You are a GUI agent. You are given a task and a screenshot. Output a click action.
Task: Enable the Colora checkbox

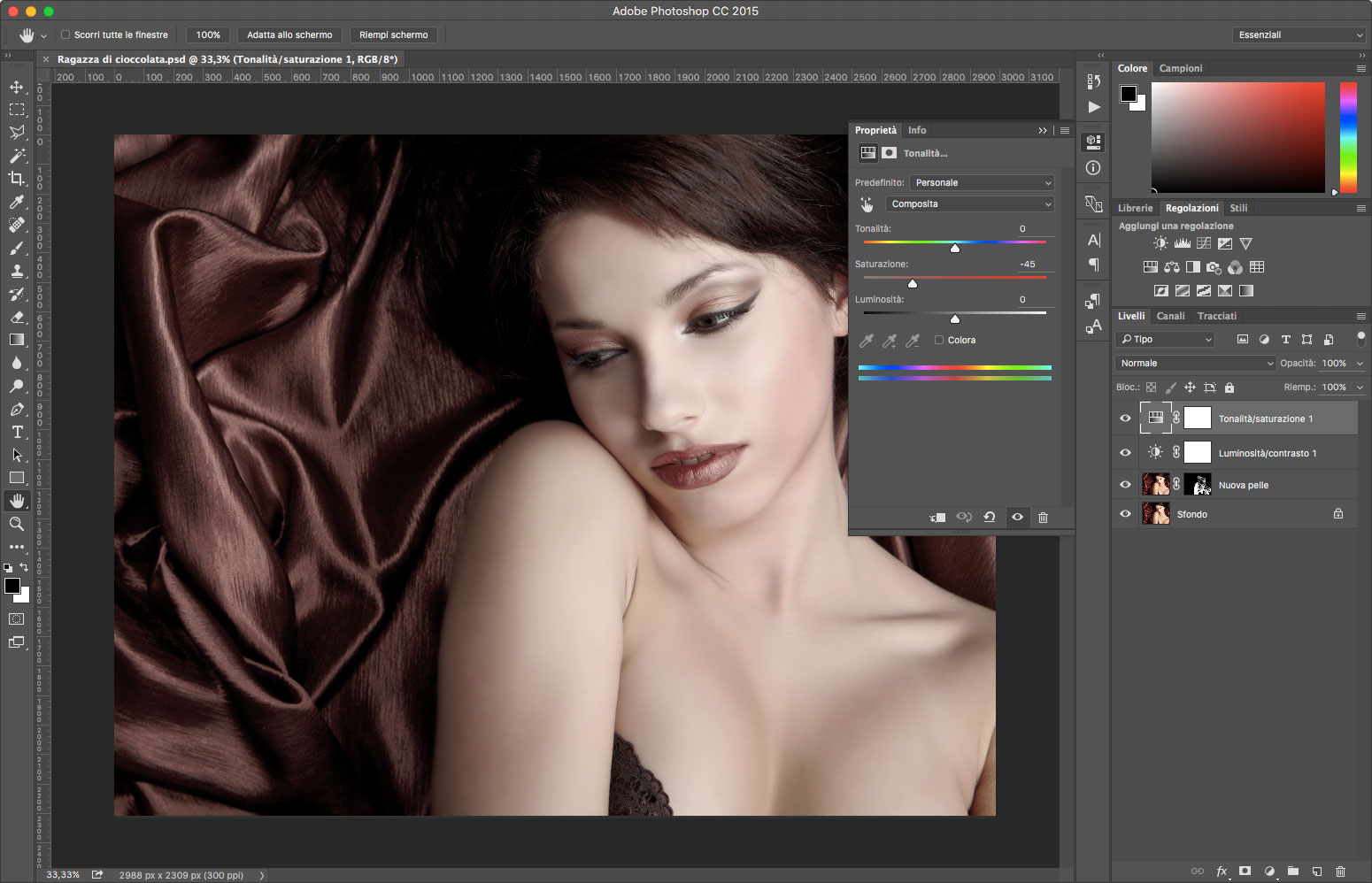coord(939,340)
